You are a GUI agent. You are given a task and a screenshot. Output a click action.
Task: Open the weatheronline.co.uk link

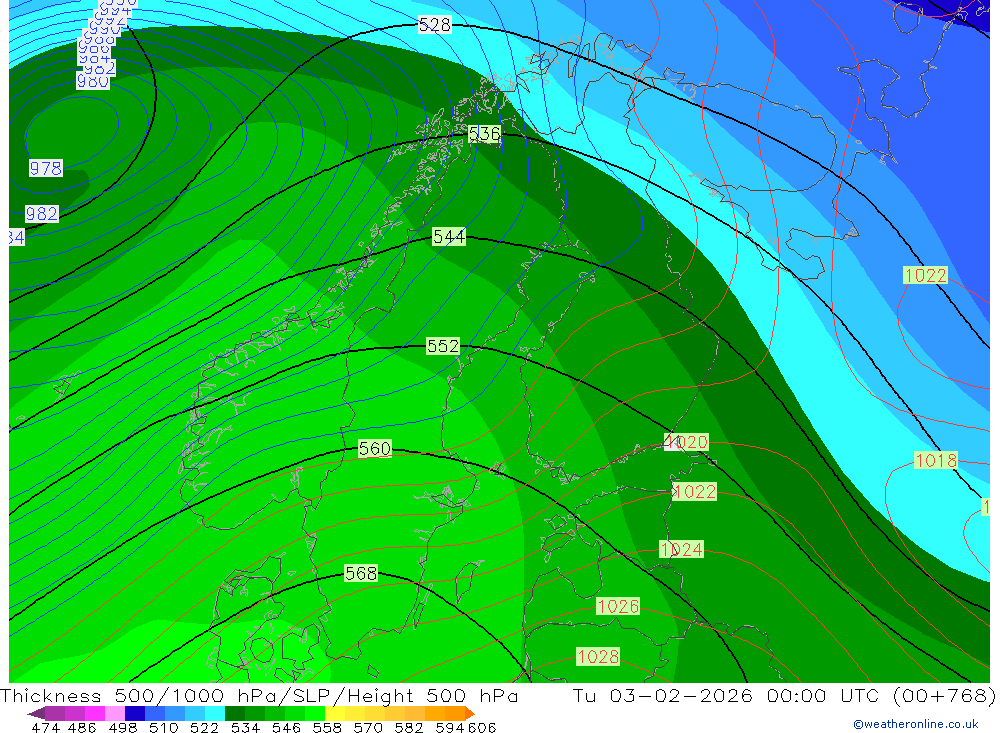pos(916,724)
